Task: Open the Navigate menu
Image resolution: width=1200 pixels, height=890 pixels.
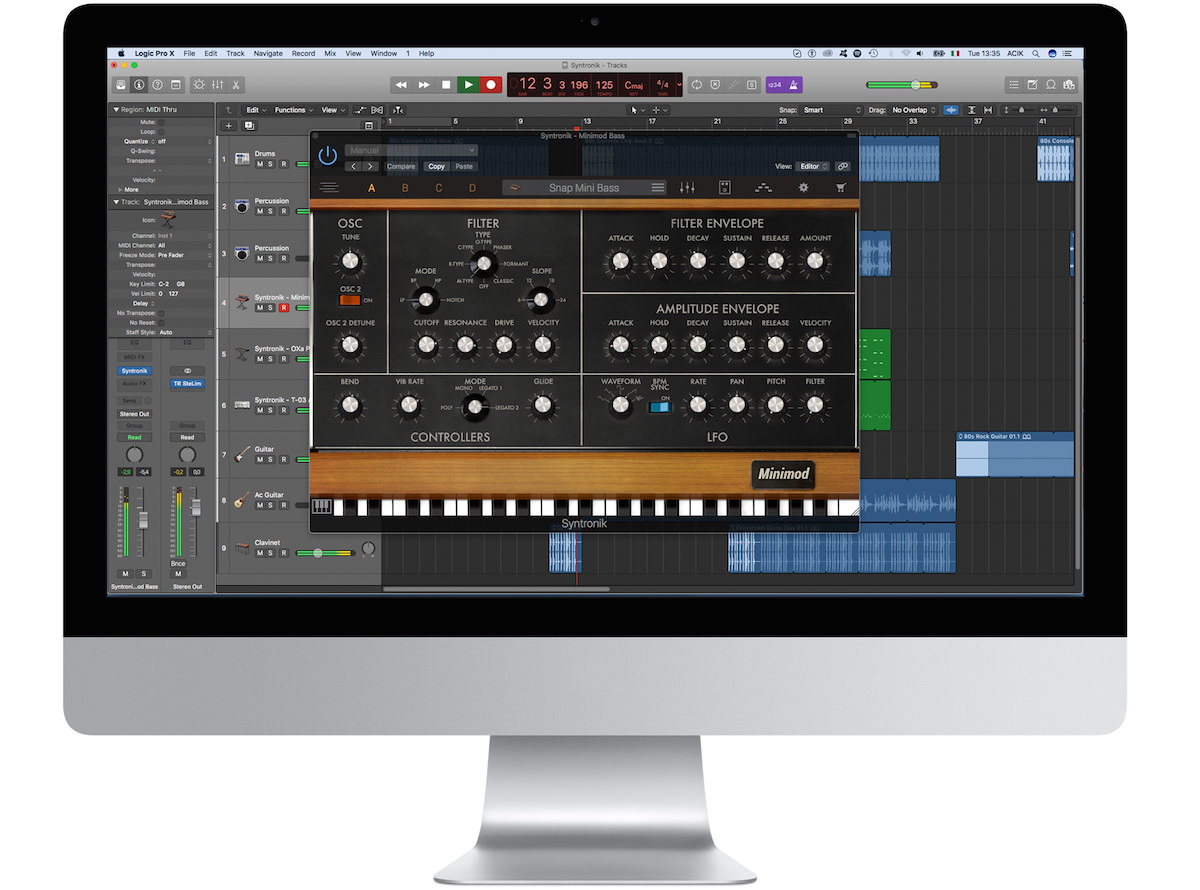Action: [268, 53]
